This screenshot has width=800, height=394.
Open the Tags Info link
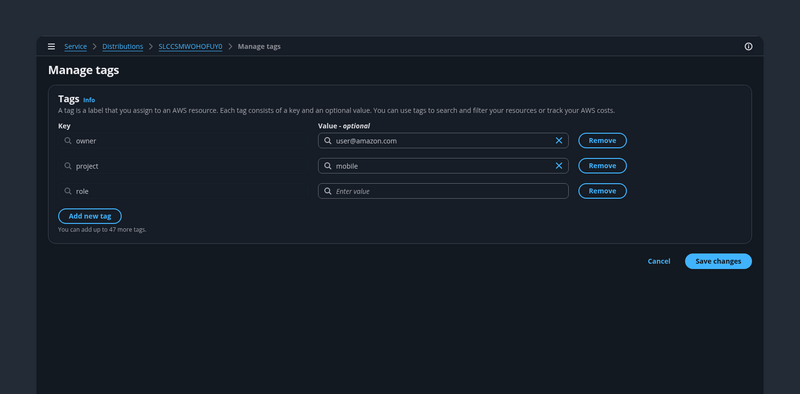tap(89, 100)
